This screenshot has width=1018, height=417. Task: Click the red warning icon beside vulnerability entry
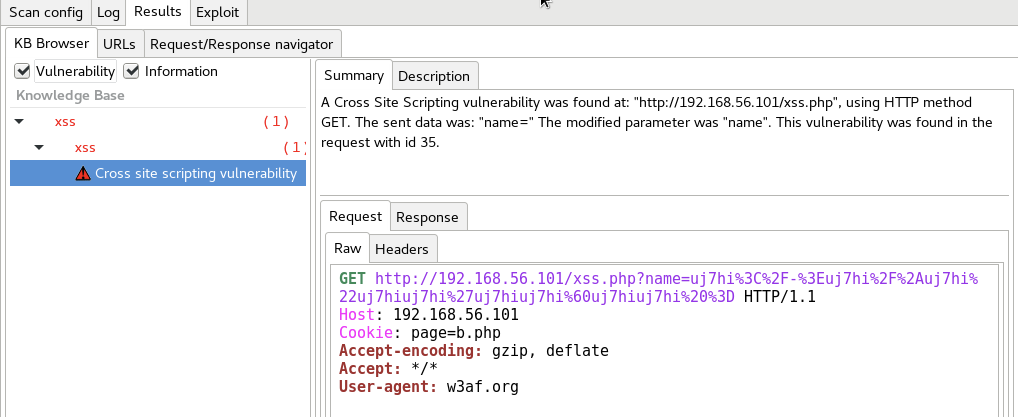(x=83, y=173)
